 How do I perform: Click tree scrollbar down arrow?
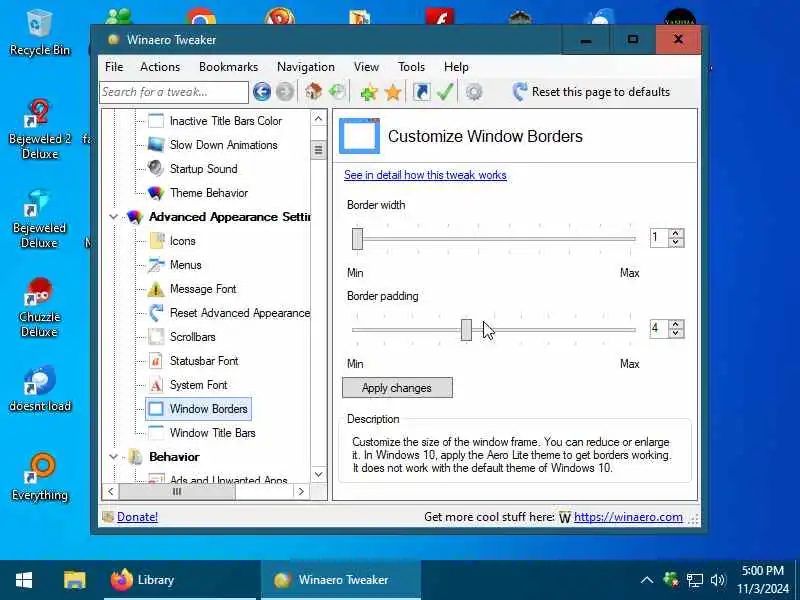tap(318, 474)
